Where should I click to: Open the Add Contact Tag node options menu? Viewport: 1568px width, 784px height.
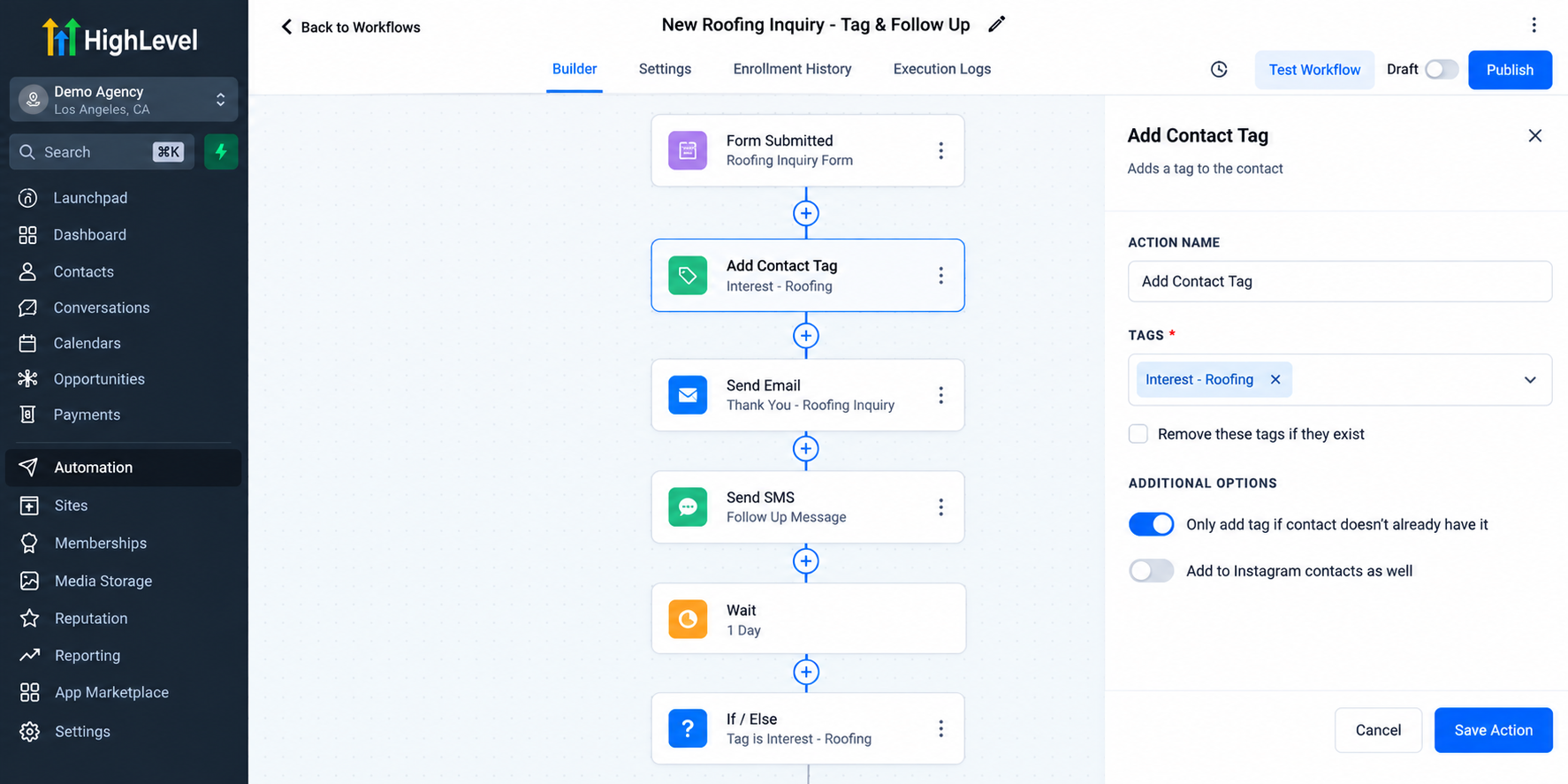tap(940, 276)
